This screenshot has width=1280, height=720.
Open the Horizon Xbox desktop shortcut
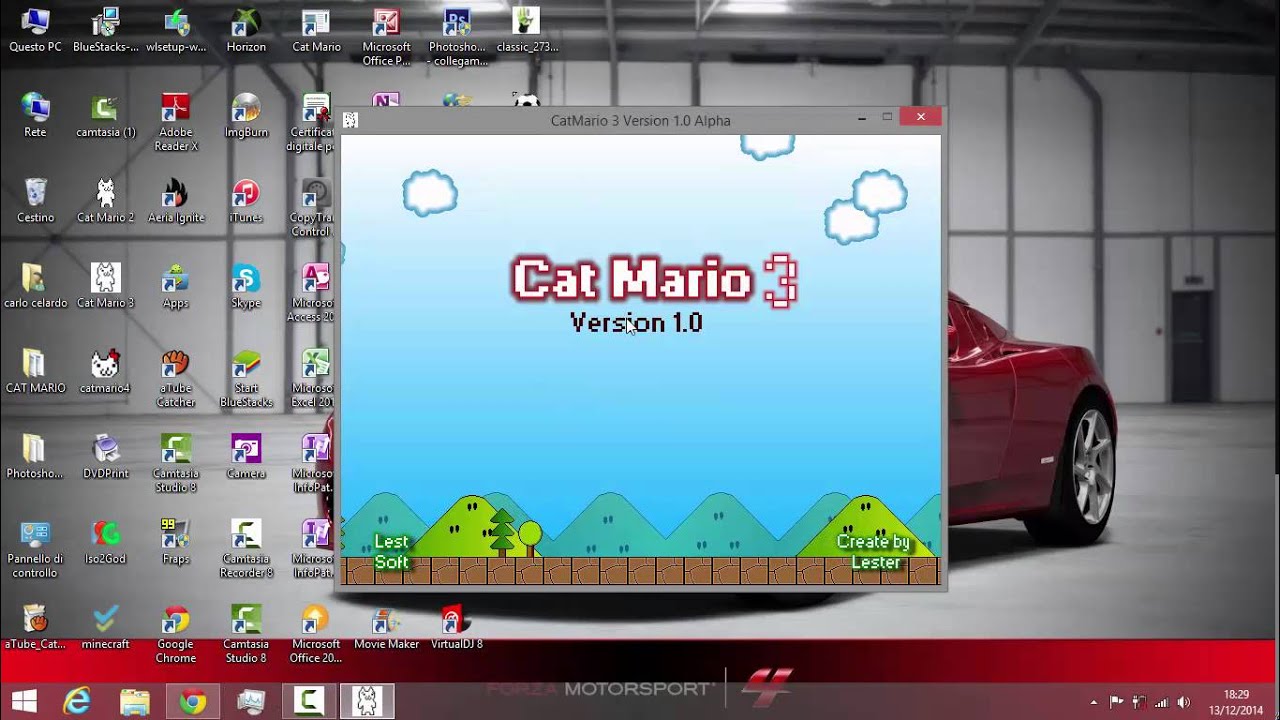point(246,30)
